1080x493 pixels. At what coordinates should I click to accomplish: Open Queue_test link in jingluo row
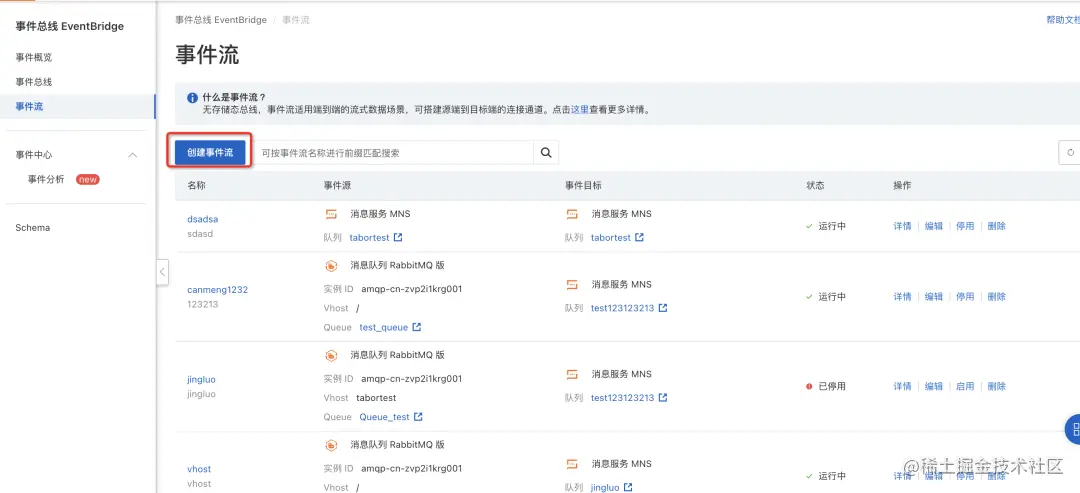click(x=384, y=417)
